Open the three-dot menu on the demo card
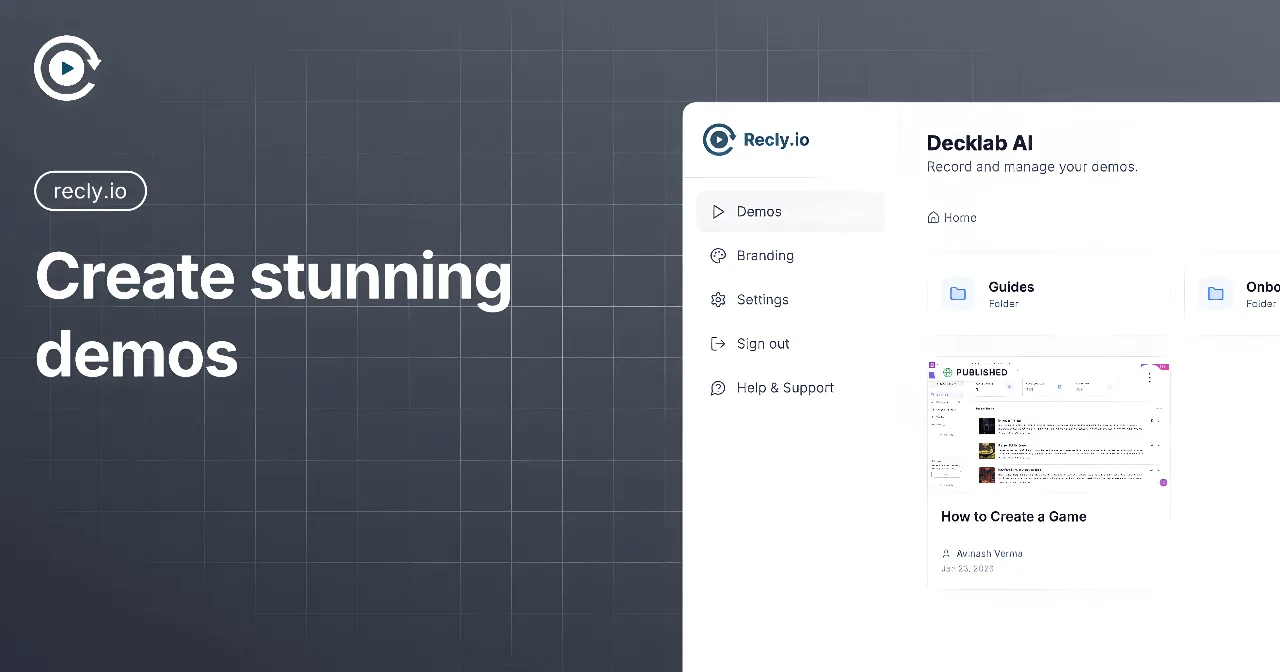1280x672 pixels. coord(1150,377)
